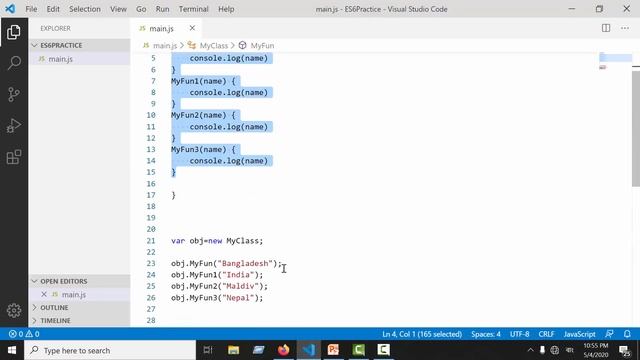Screen dimensions: 640x360
Task: Close main.js in Open Editors list
Action: pos(44,294)
